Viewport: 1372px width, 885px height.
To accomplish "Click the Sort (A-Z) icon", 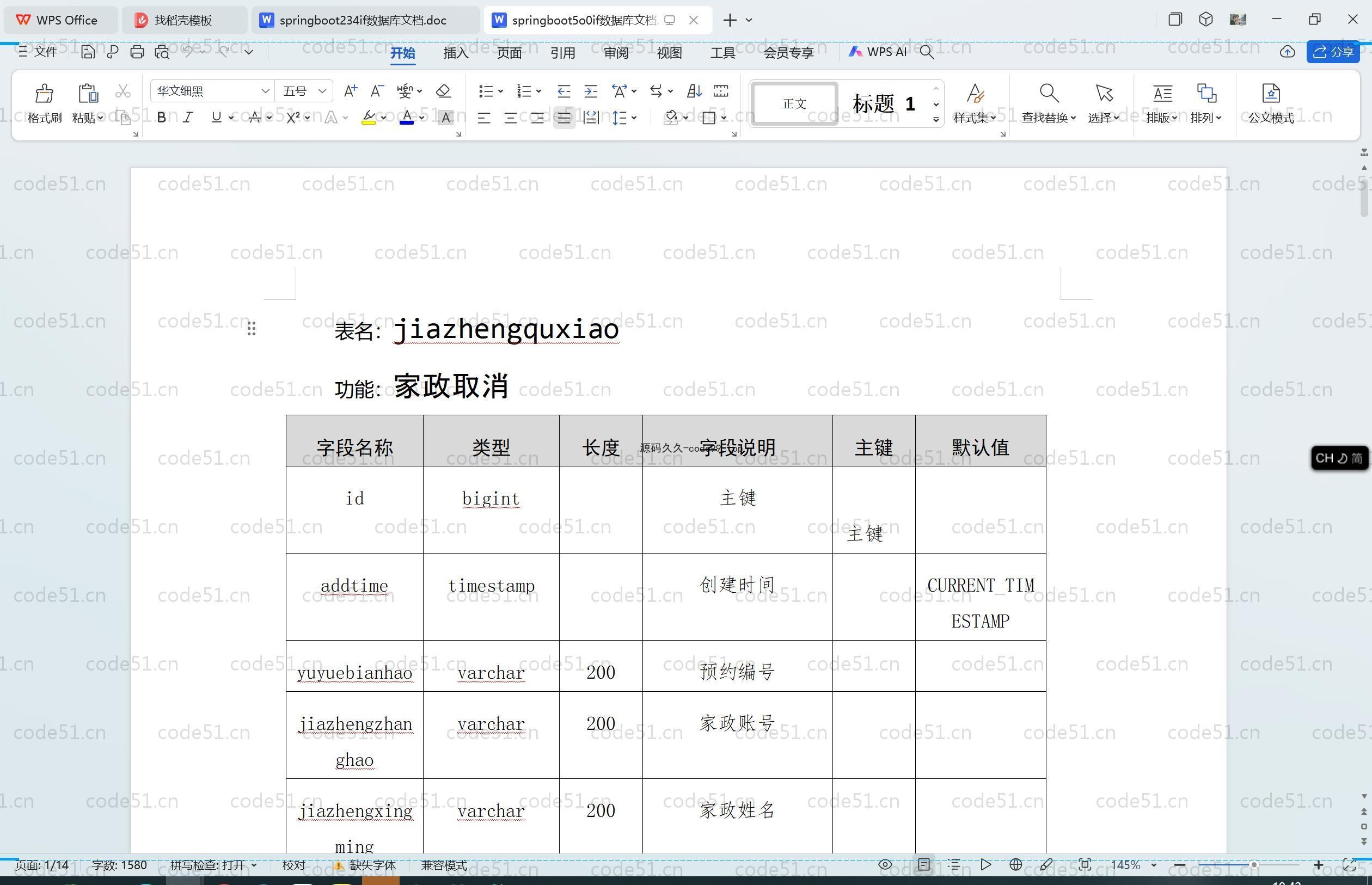I will 694,91.
